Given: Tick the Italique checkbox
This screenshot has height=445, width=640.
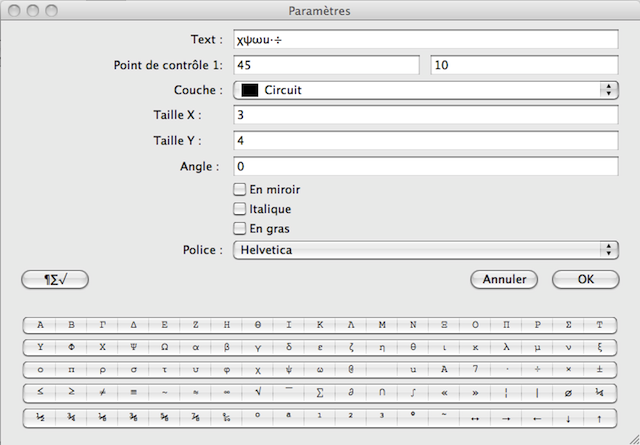Looking at the screenshot, I should click(x=240, y=209).
